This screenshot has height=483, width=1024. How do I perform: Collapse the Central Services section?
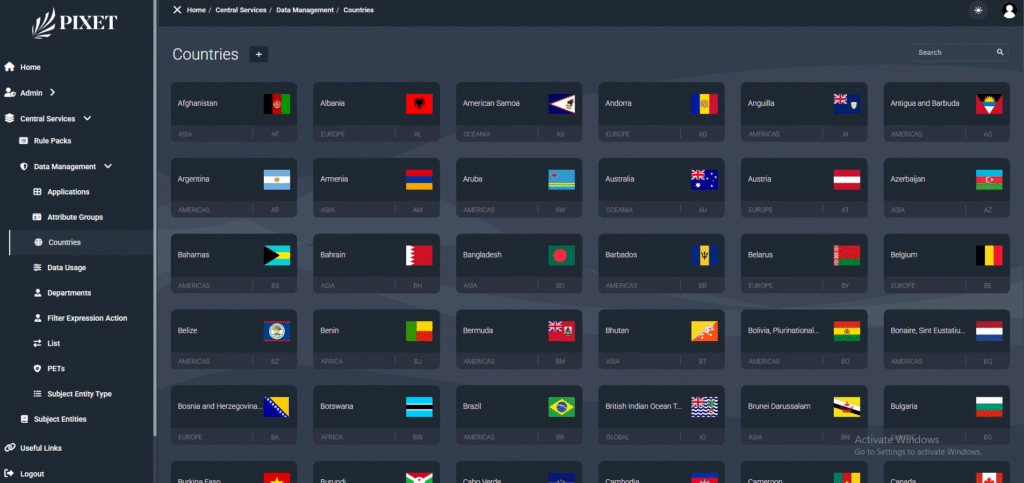click(x=86, y=118)
